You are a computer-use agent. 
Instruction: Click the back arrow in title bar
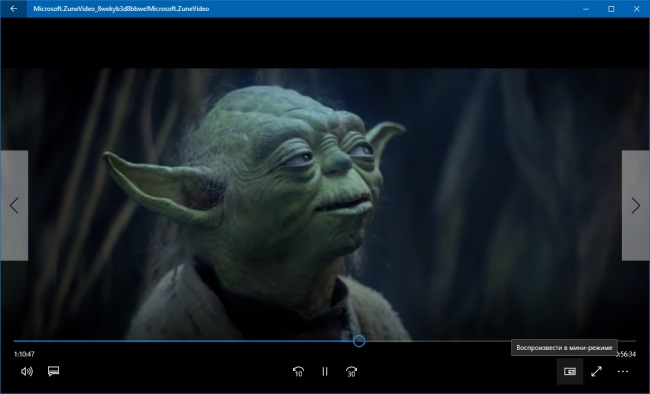(x=14, y=9)
